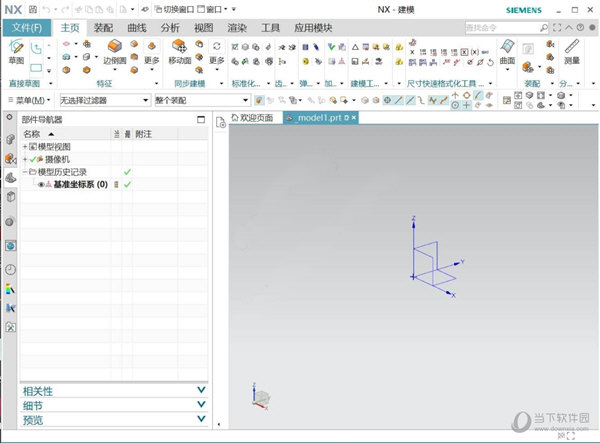Select the sketch rectangle tool
This screenshot has height=443, width=600.
tap(36, 68)
